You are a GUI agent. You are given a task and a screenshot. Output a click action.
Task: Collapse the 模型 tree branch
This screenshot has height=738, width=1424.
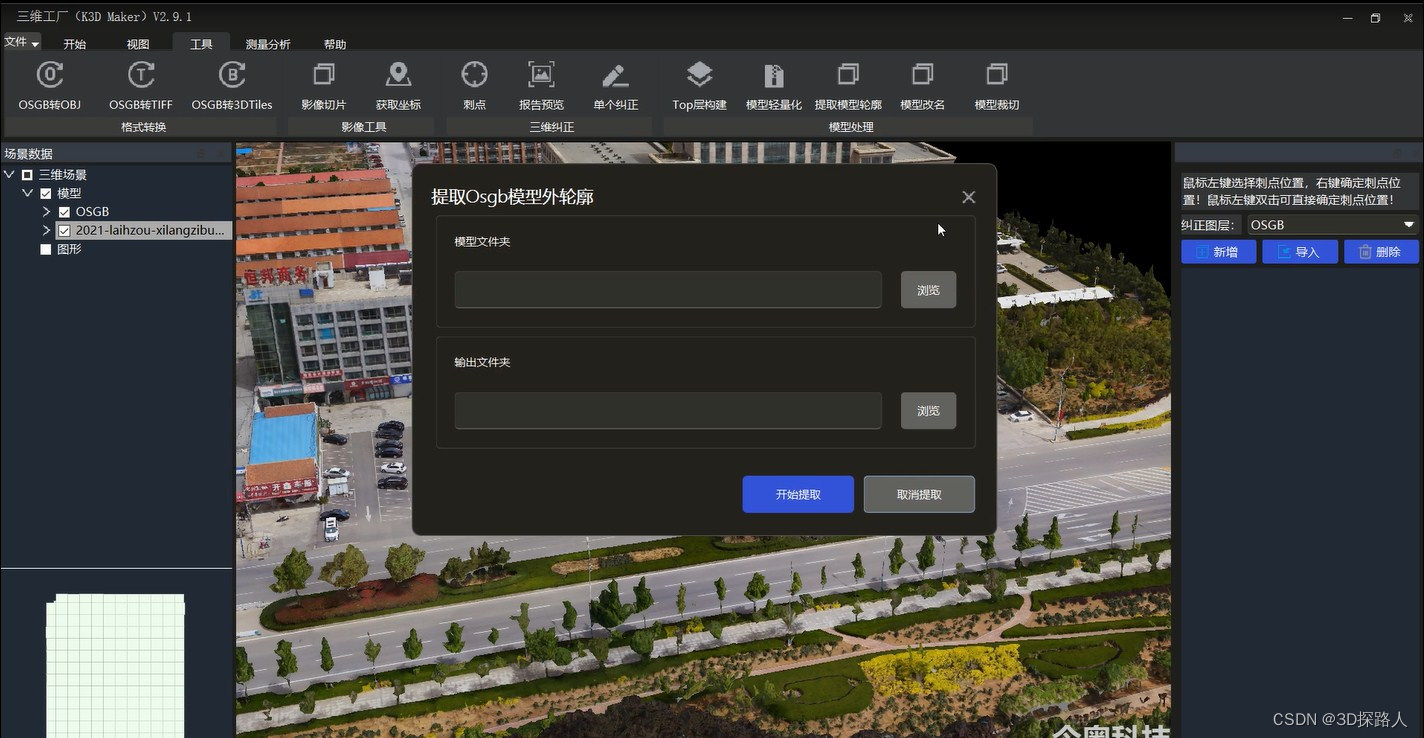[28, 193]
